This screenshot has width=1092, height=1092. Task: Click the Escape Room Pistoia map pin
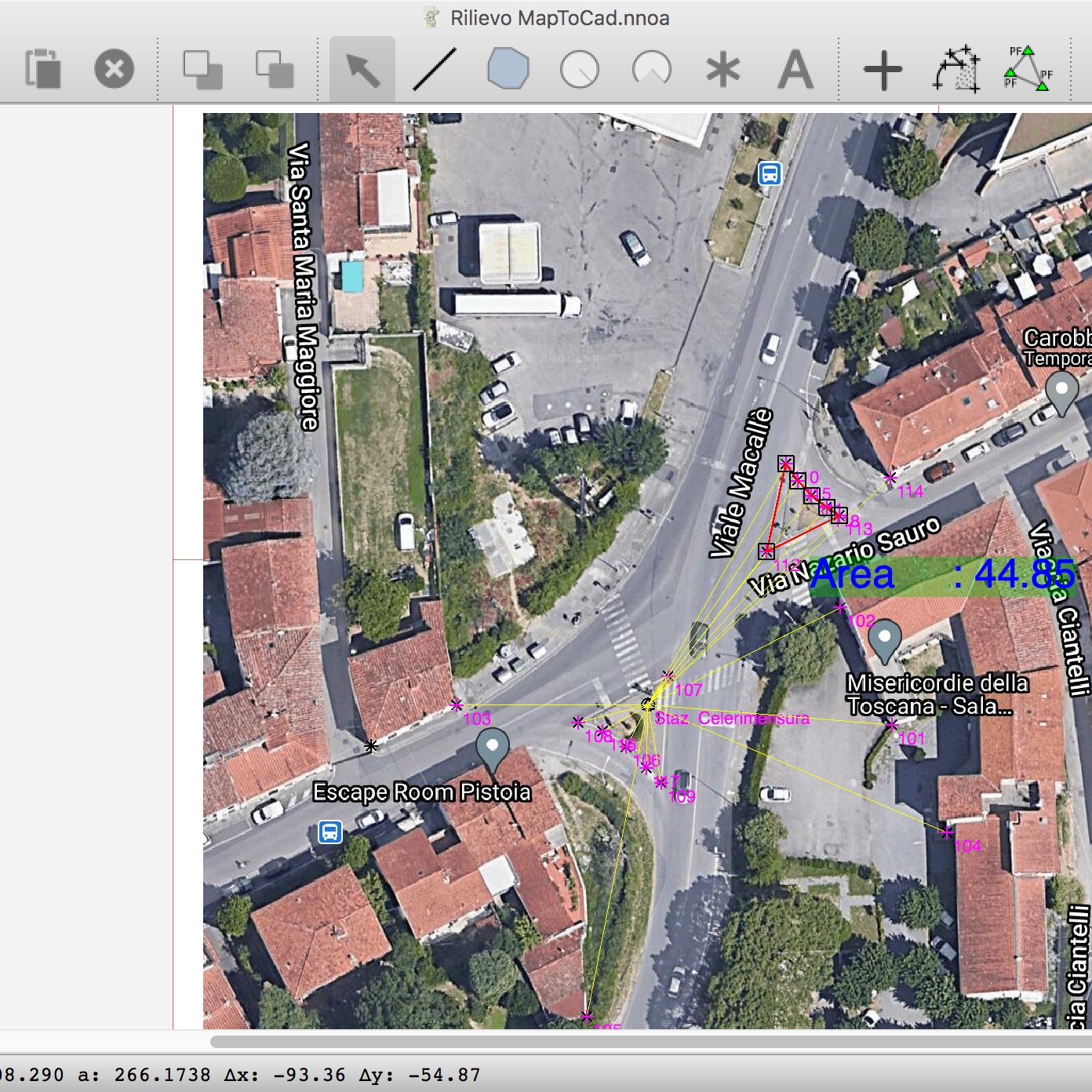(x=492, y=748)
